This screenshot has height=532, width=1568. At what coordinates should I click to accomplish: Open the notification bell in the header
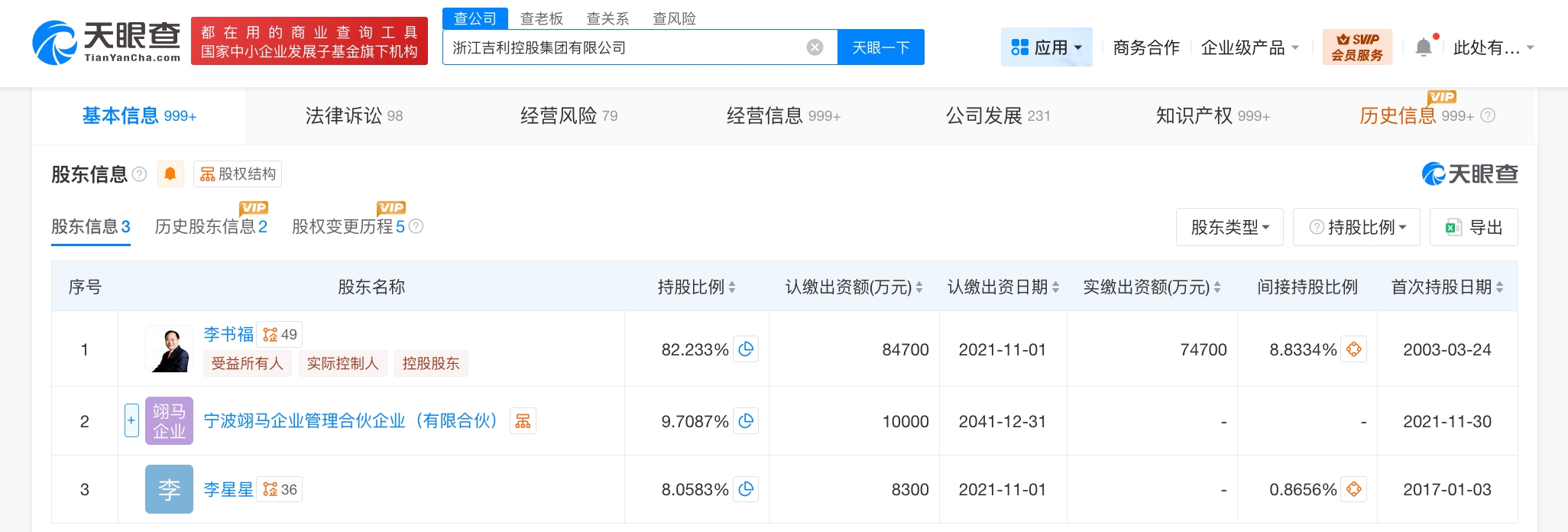point(1423,47)
